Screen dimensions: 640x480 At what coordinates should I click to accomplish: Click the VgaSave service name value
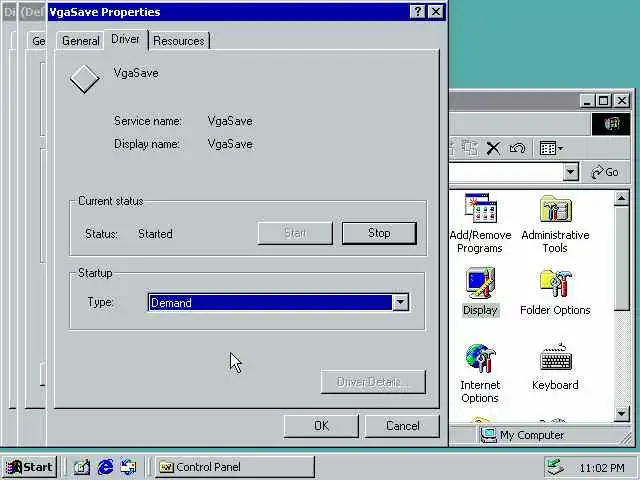230,121
